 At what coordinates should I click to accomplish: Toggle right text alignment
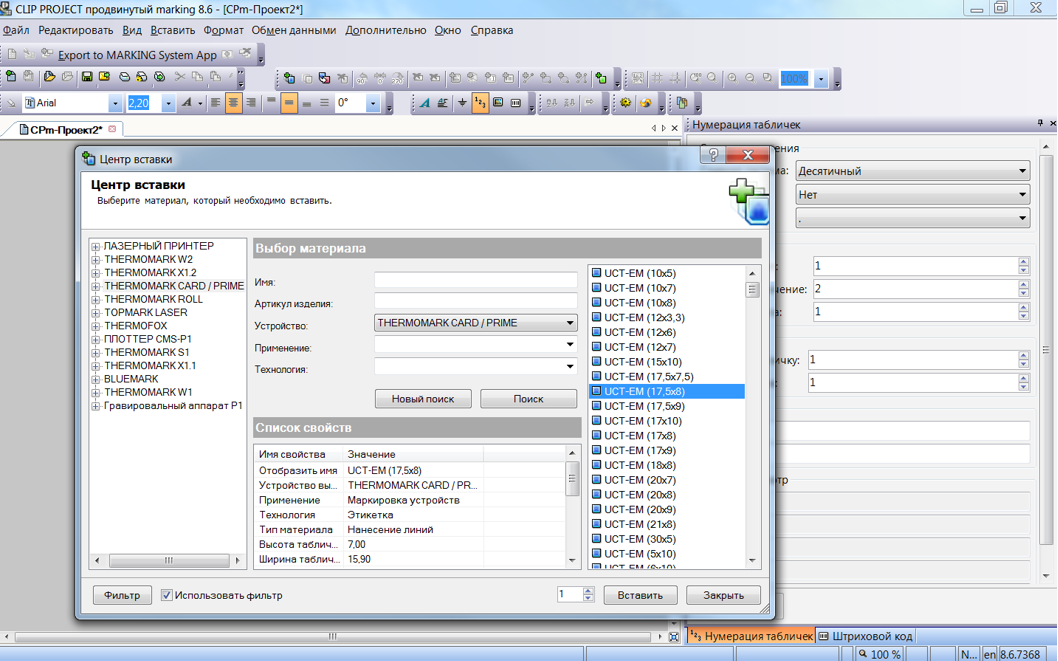tap(251, 103)
